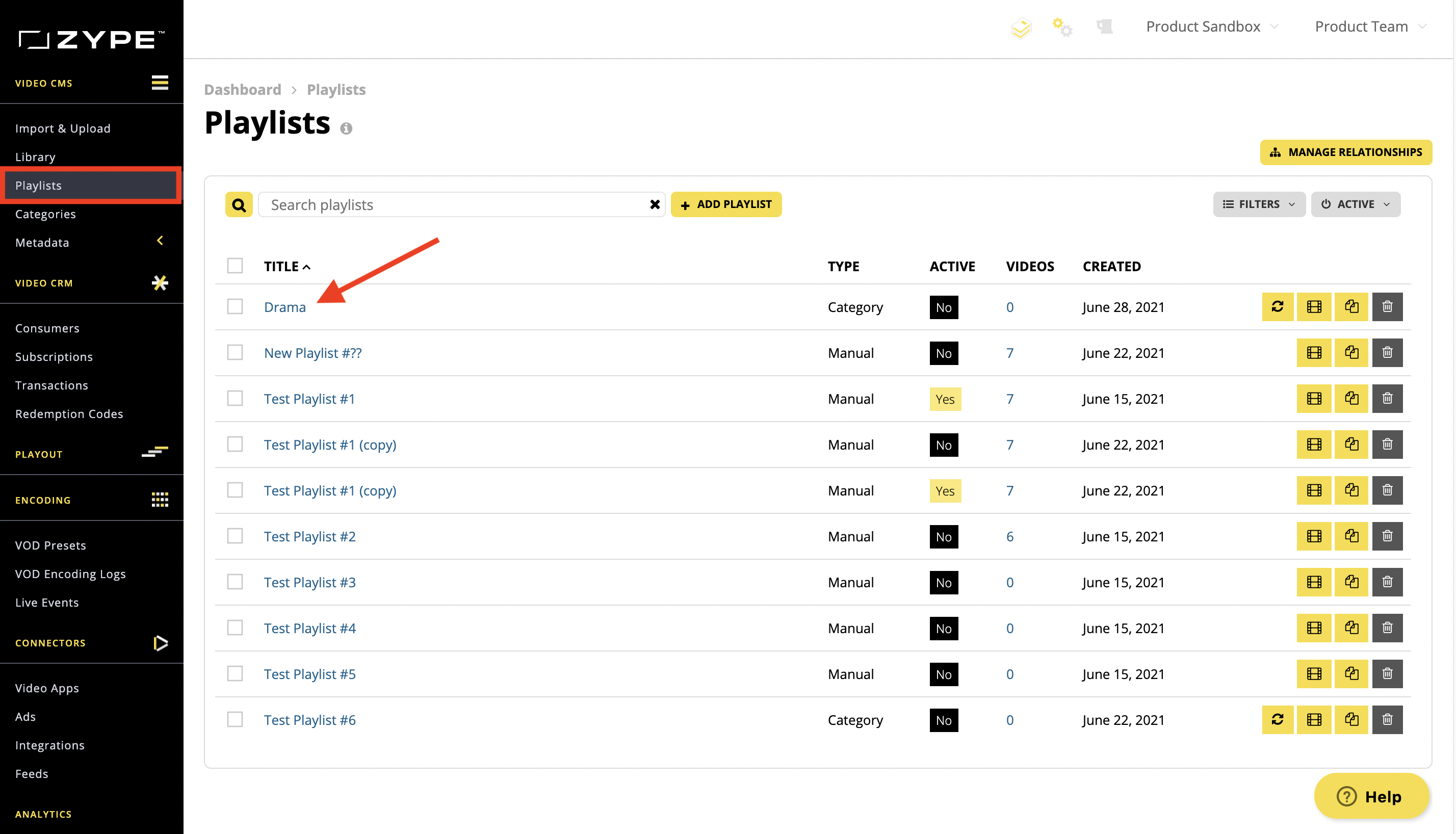The width and height of the screenshot is (1456, 834).
Task: Open the videos icon for Test Playlist #1
Action: (x=1314, y=399)
